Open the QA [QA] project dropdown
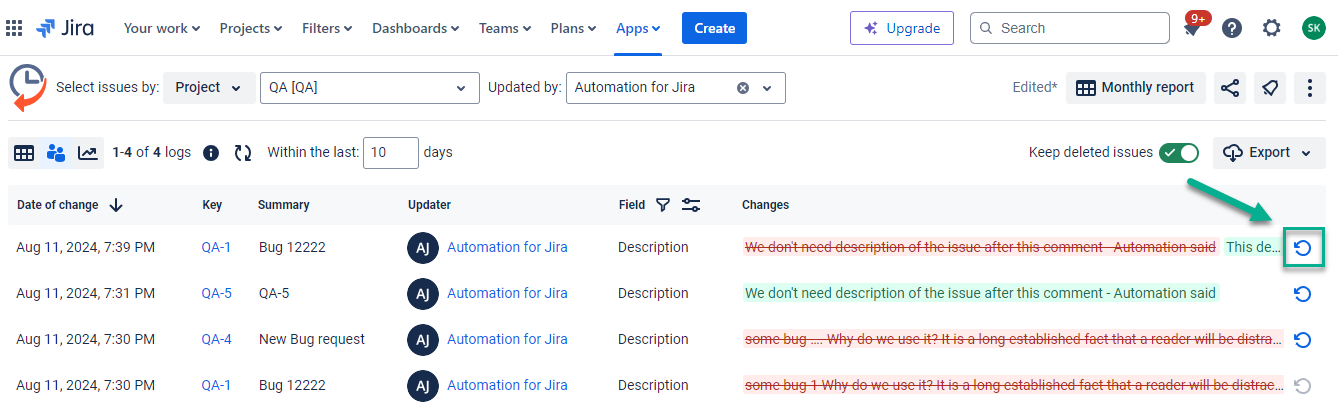 [369, 88]
